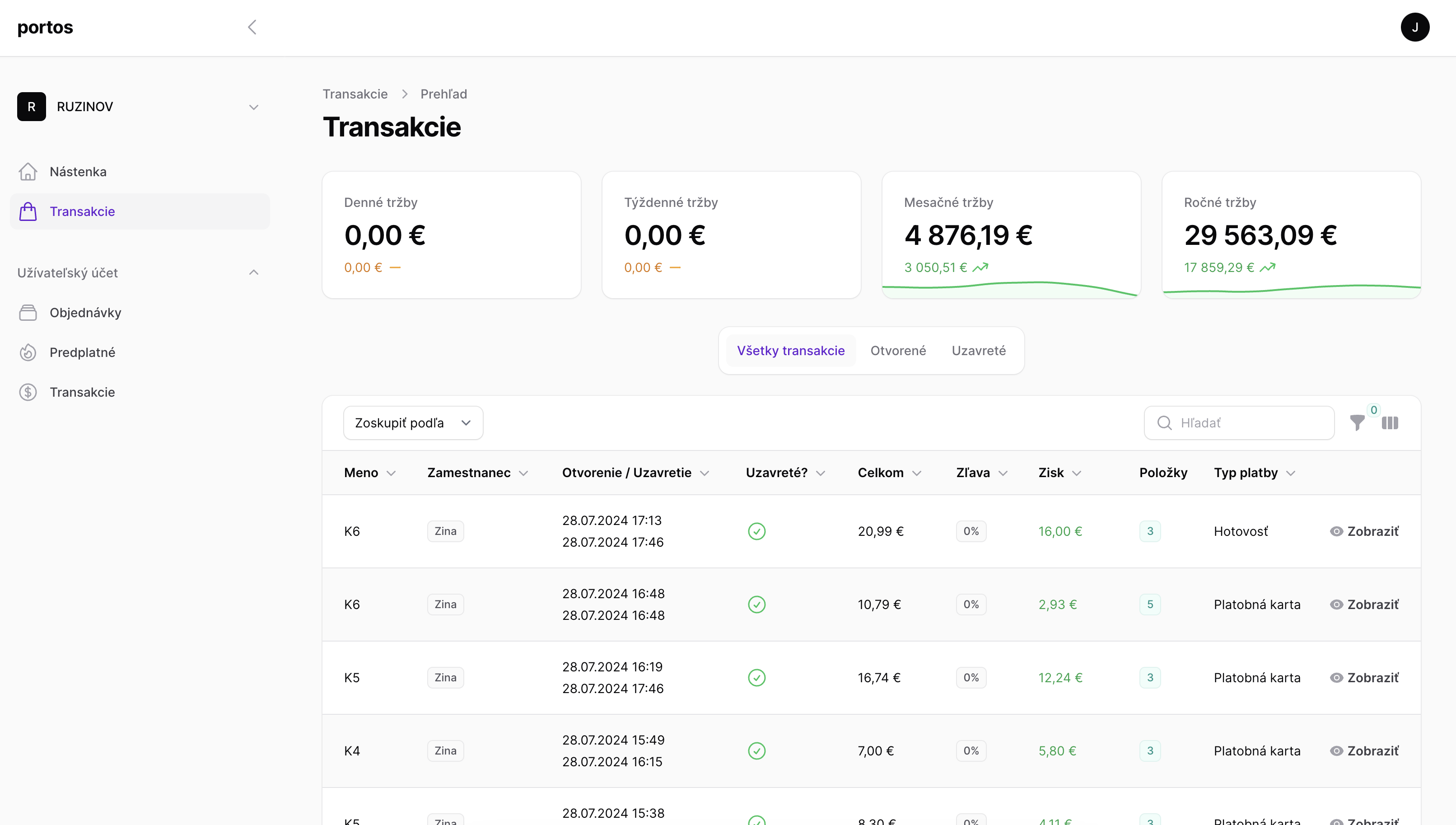The image size is (1456, 825).
Task: Click the filter funnel icon
Action: tap(1357, 423)
